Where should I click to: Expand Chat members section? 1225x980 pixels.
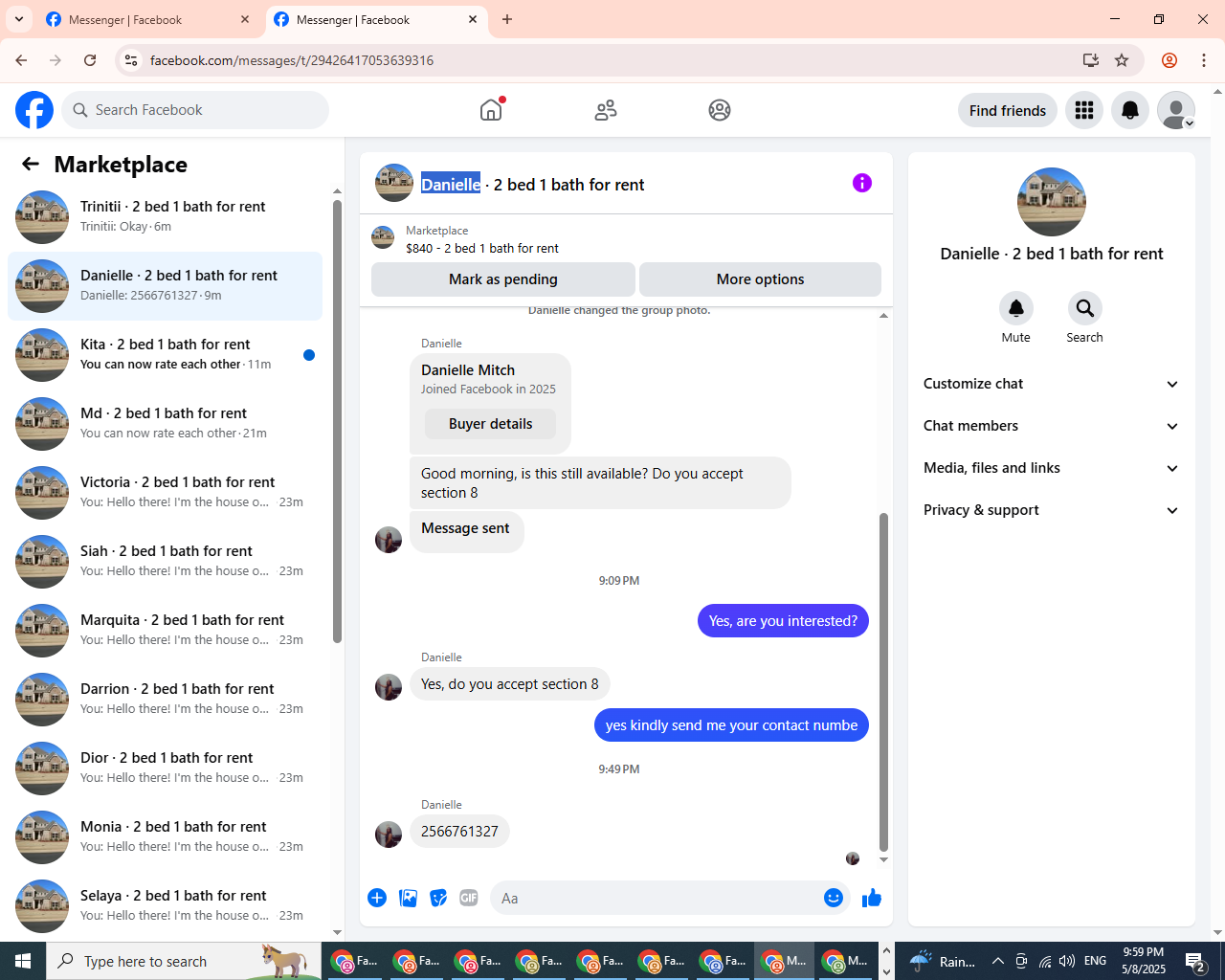tap(1051, 426)
